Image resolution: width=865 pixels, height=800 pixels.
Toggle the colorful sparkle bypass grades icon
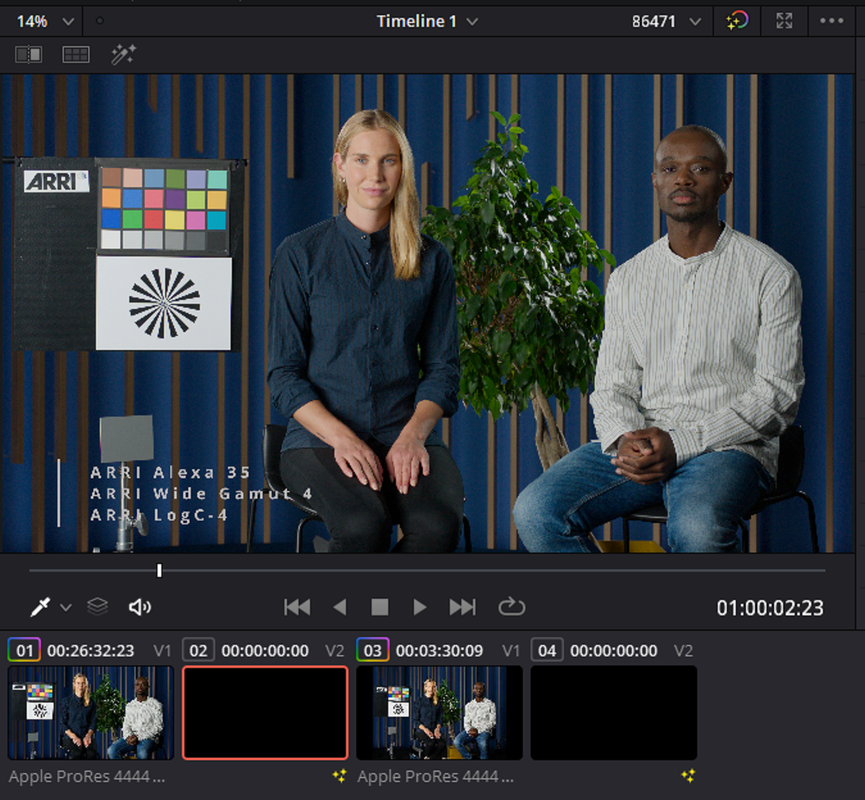(737, 22)
